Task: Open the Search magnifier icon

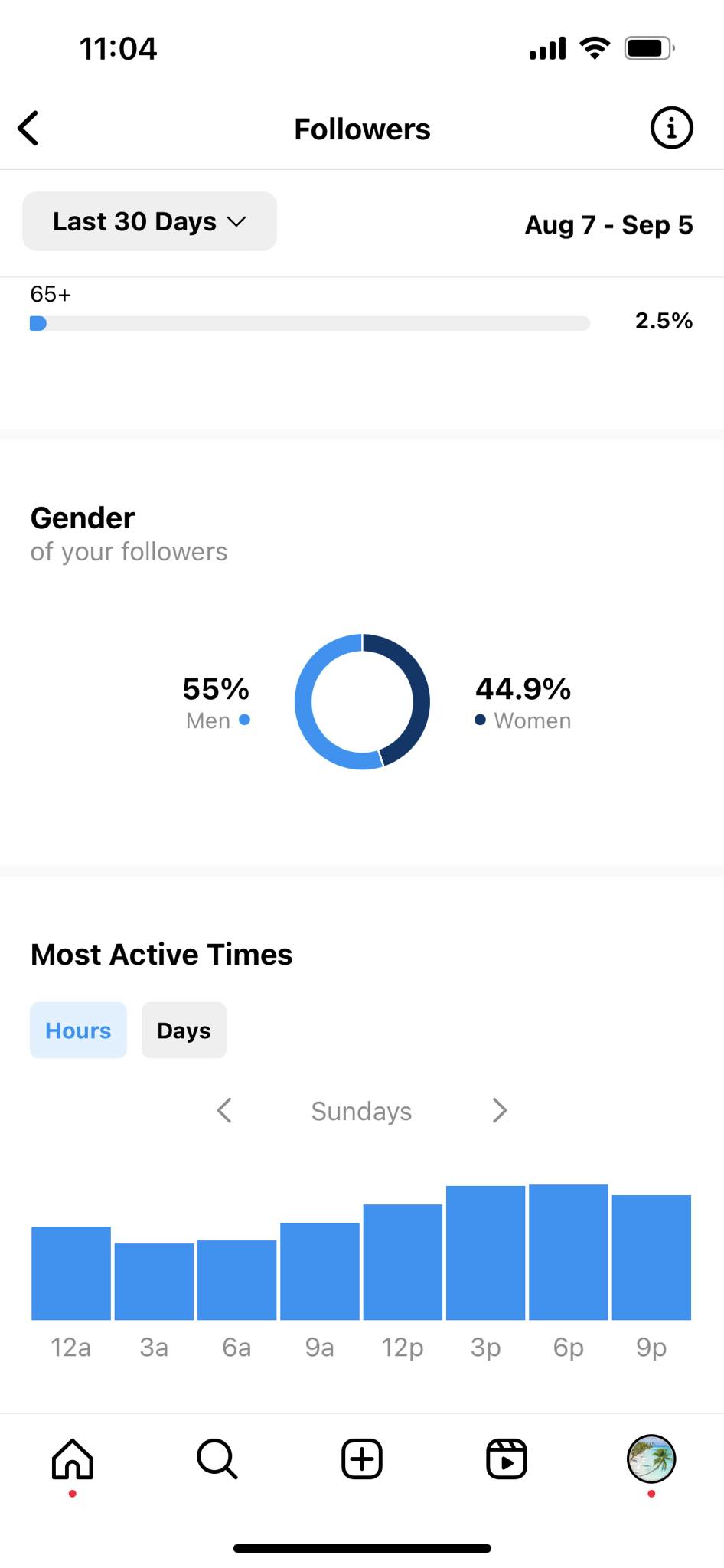Action: pyautogui.click(x=217, y=1459)
